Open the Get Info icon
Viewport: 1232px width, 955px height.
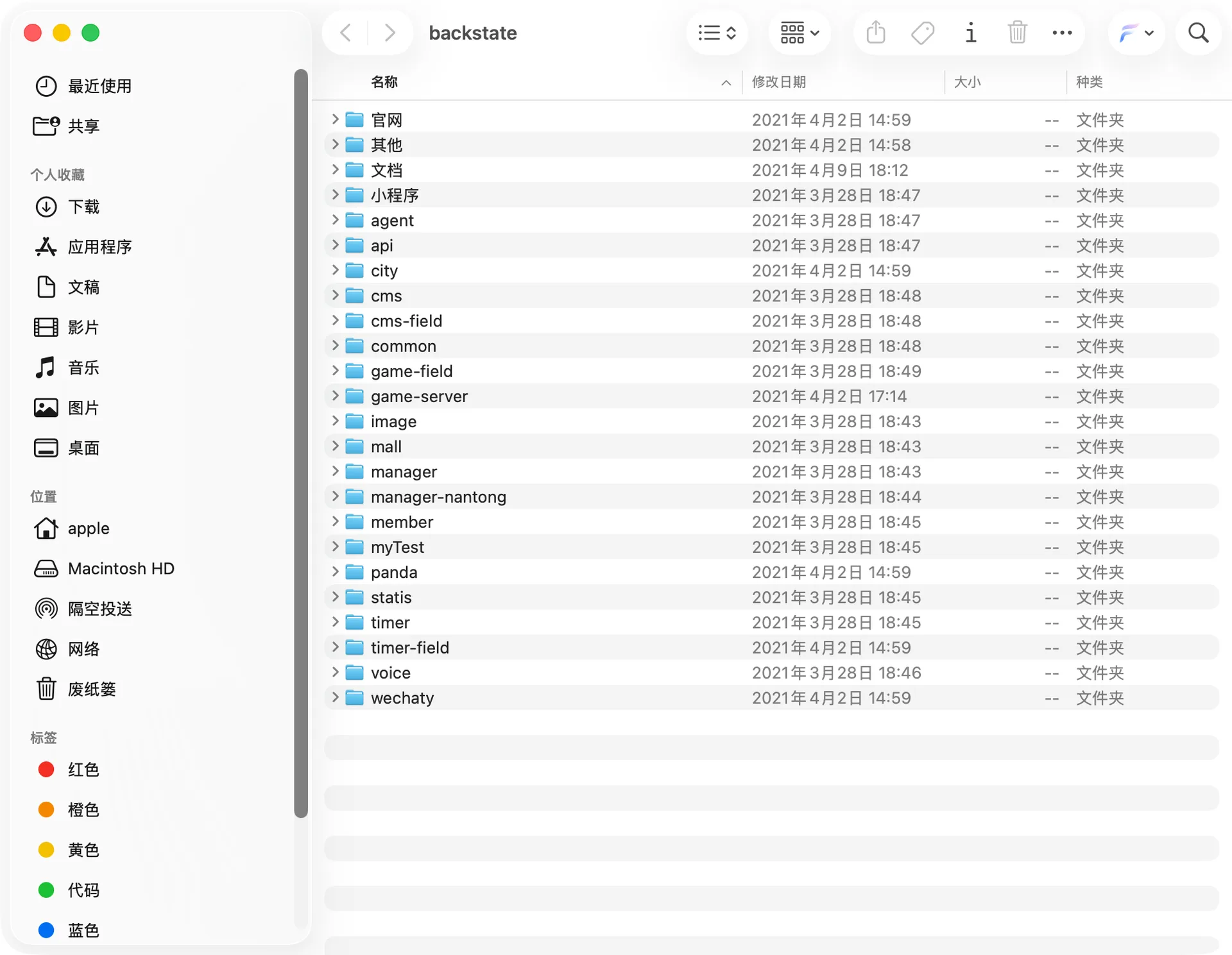click(x=970, y=33)
